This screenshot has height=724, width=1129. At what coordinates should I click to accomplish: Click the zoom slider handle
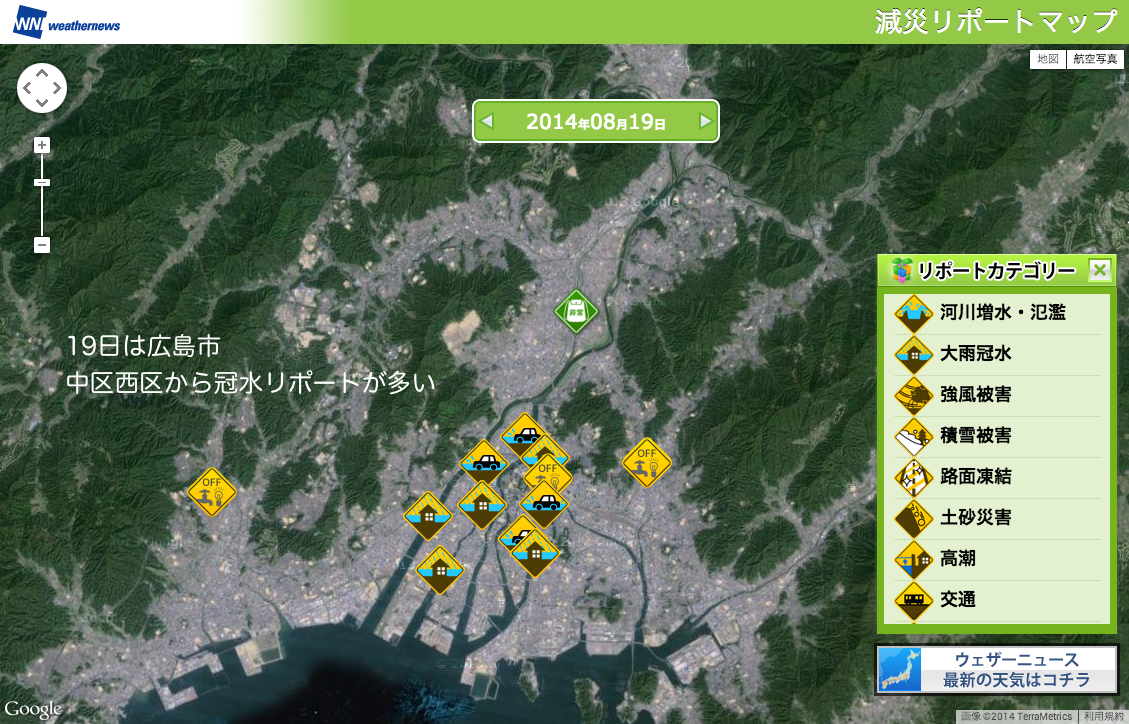coord(42,183)
